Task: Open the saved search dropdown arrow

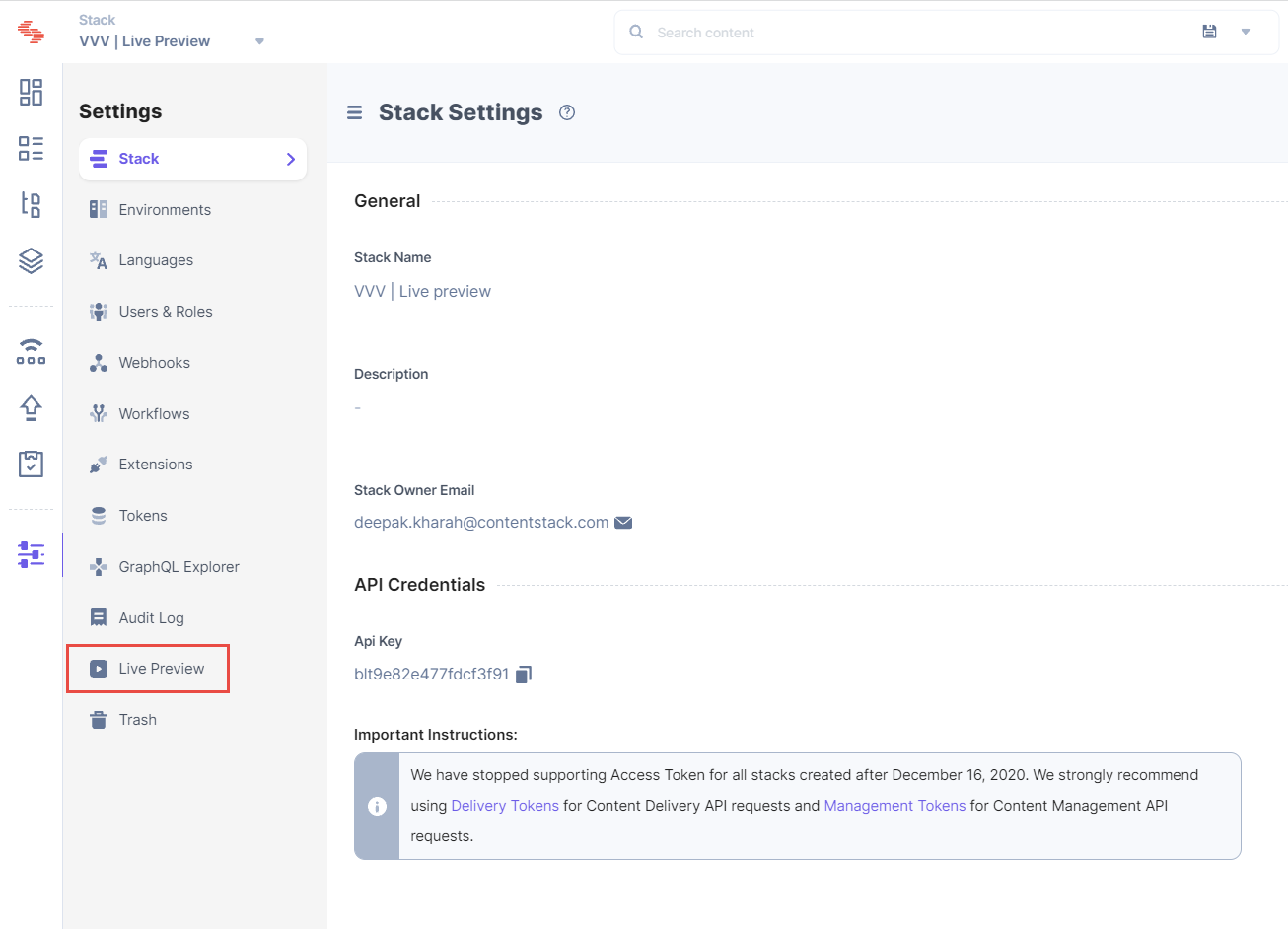Action: pyautogui.click(x=1246, y=31)
